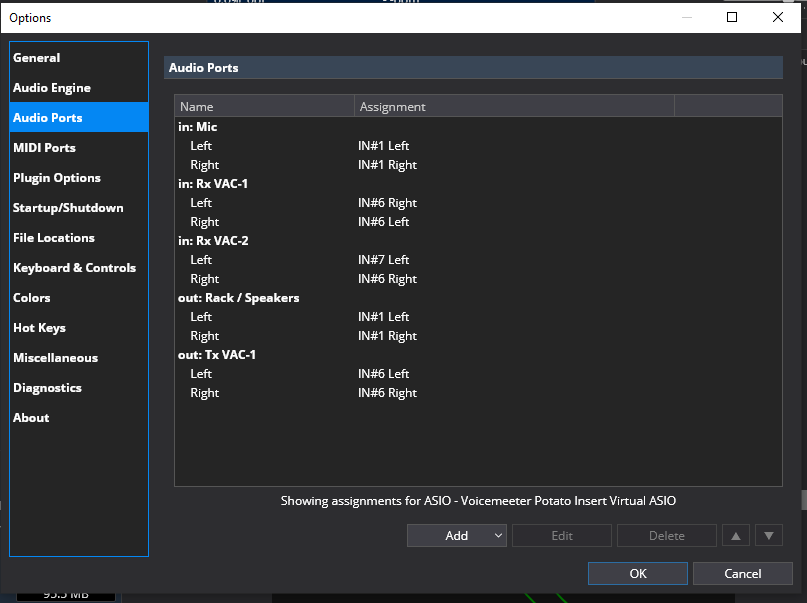The width and height of the screenshot is (807, 603).
Task: Open the Colors settings page
Action: pyautogui.click(x=79, y=298)
